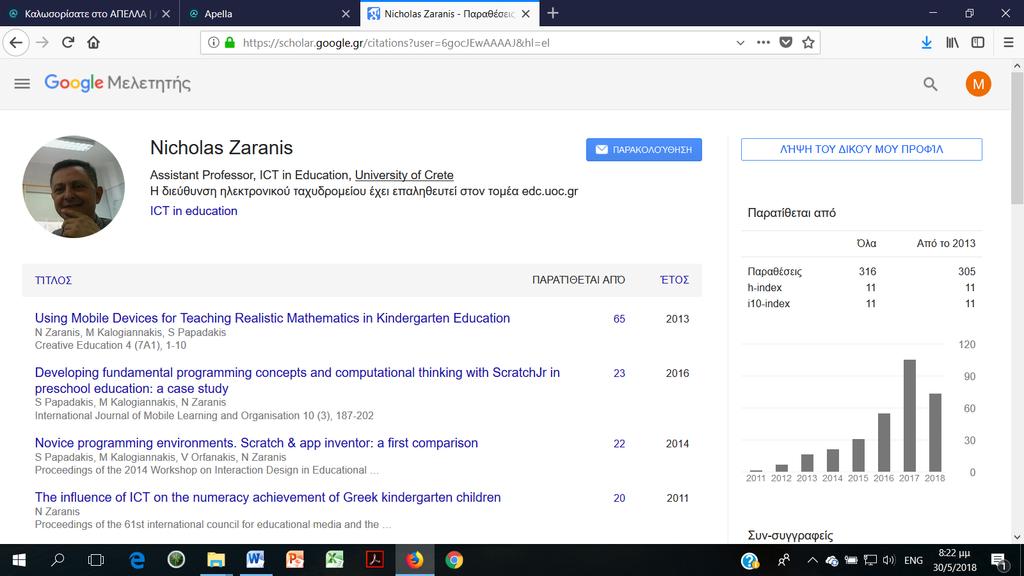Bookmark this page with the star

click(808, 42)
